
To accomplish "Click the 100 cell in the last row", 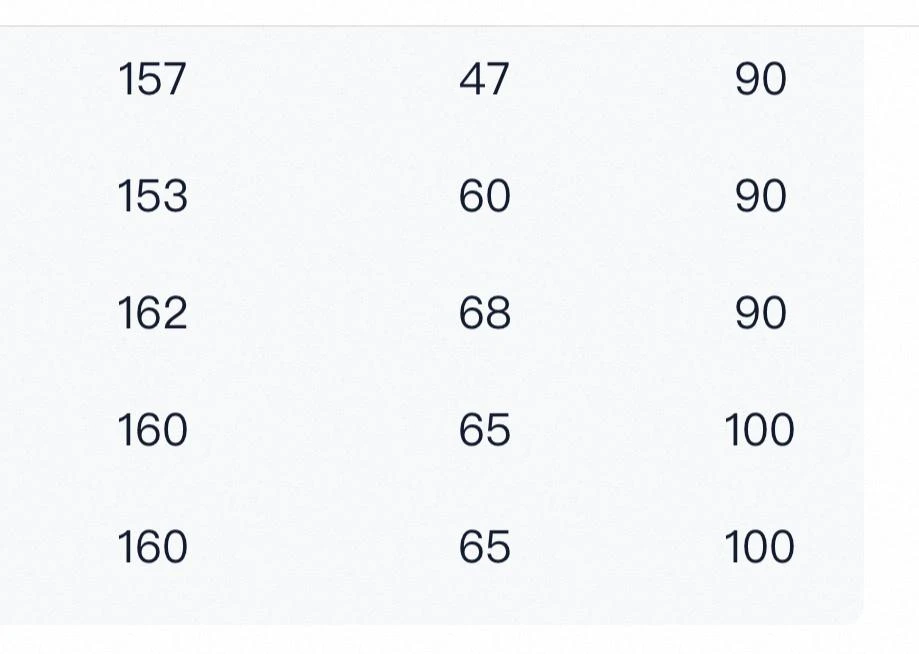I will click(x=759, y=547).
